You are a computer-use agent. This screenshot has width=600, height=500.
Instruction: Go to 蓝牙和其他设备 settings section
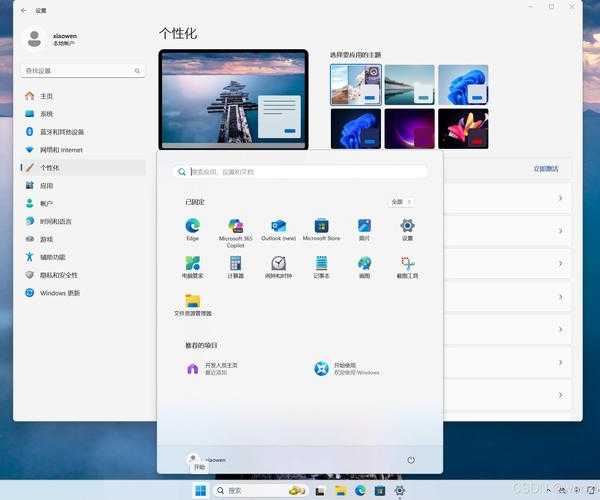62,132
